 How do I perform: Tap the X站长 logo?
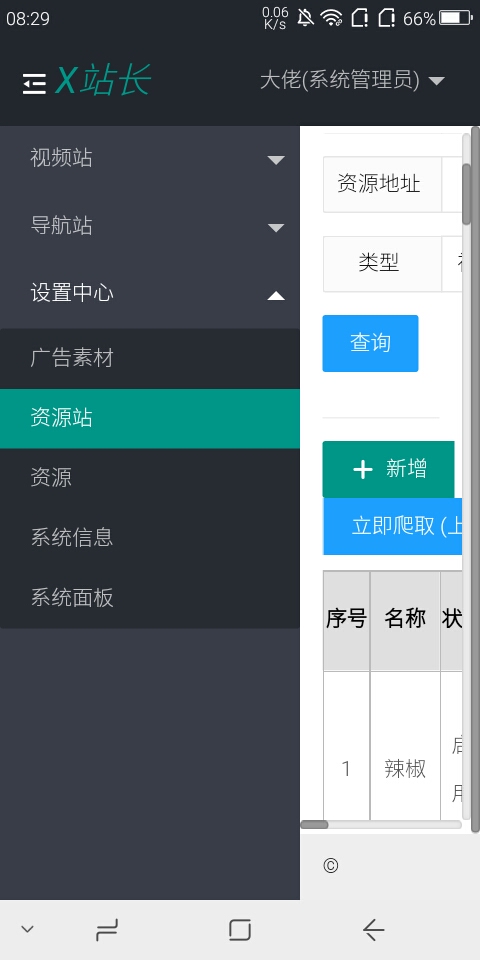point(103,81)
